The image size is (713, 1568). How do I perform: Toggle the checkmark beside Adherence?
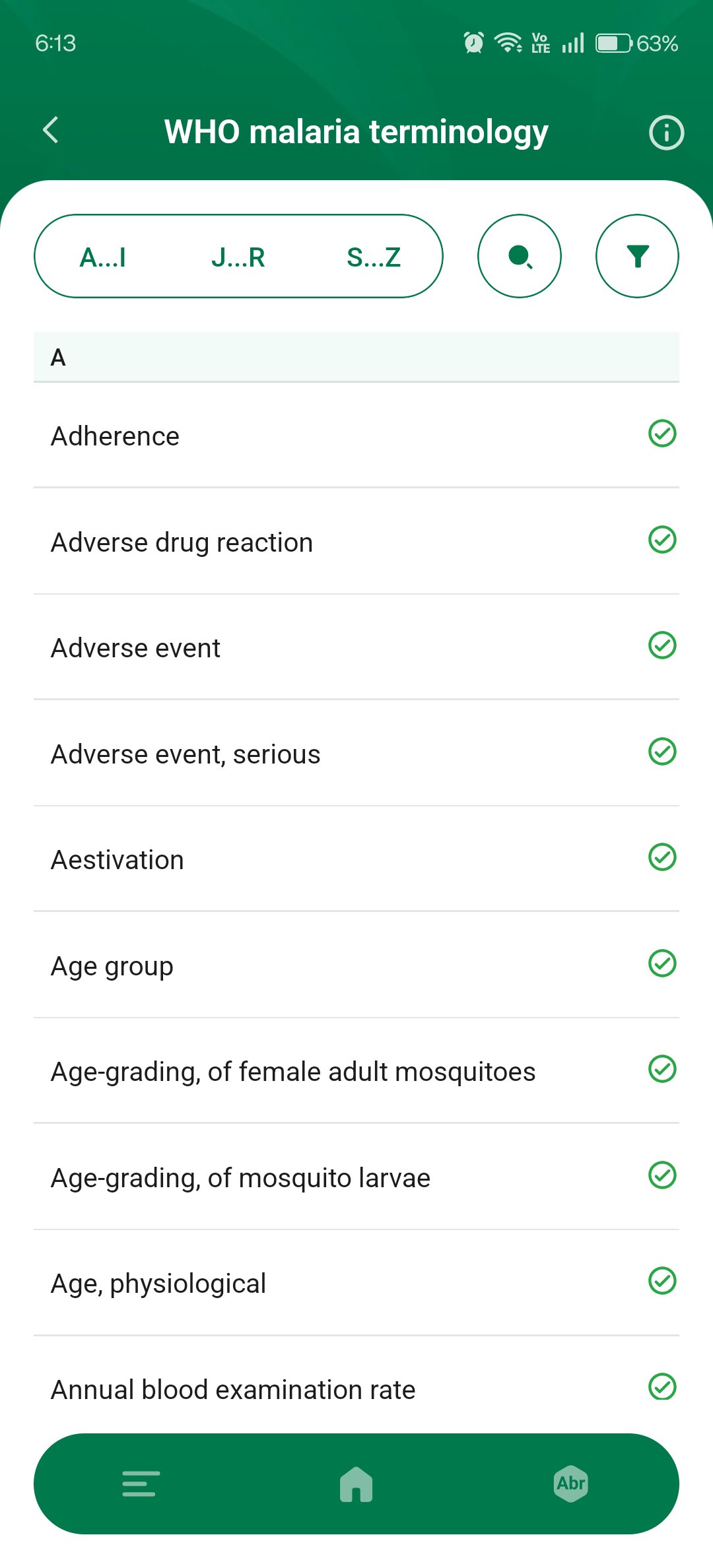(662, 434)
